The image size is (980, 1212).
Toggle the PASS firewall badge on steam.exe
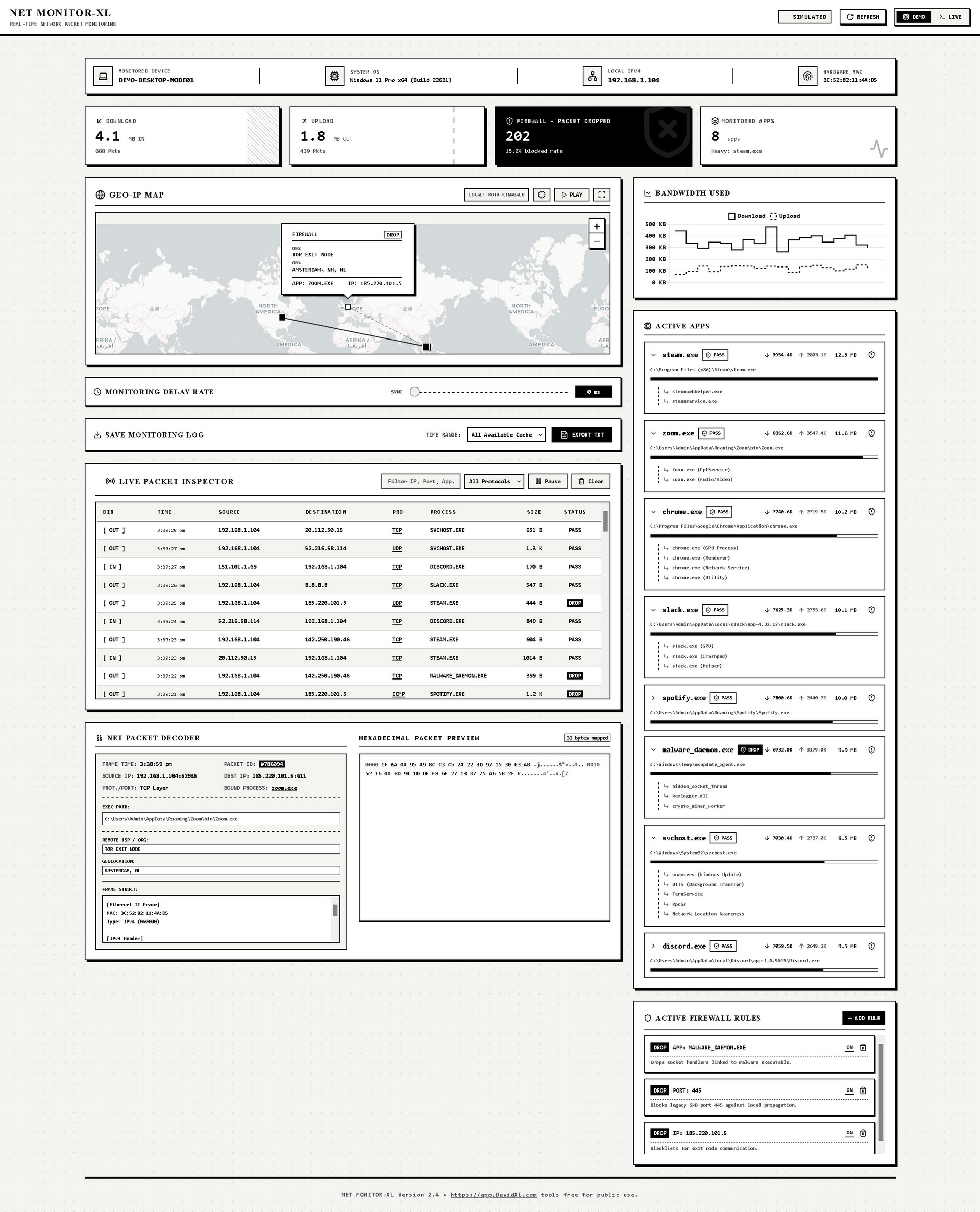click(715, 355)
